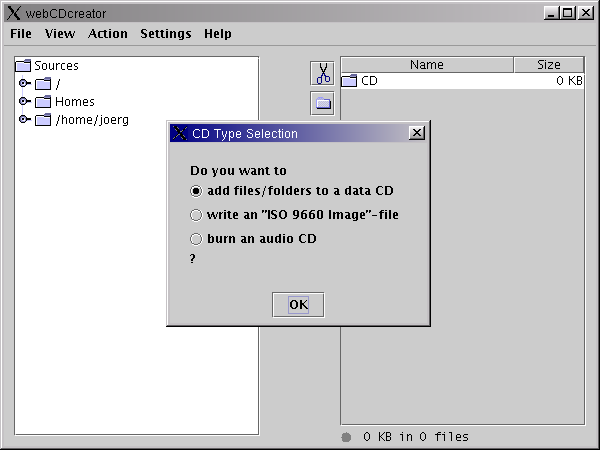Click the 0 KB size cell of CD row
Screen dimensions: 600x450
click(569, 81)
